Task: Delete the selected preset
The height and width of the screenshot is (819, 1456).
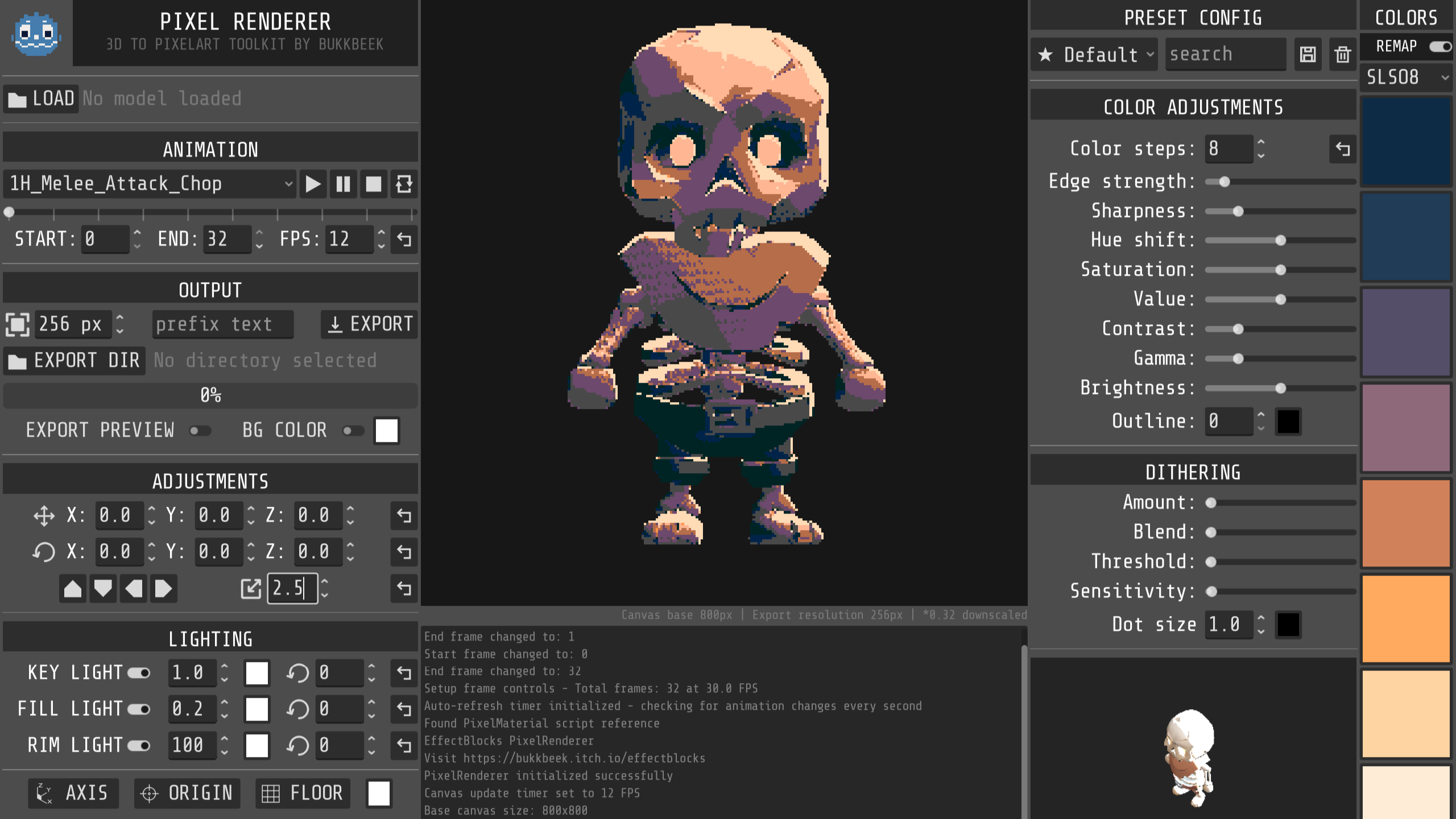Action: coord(1342,55)
